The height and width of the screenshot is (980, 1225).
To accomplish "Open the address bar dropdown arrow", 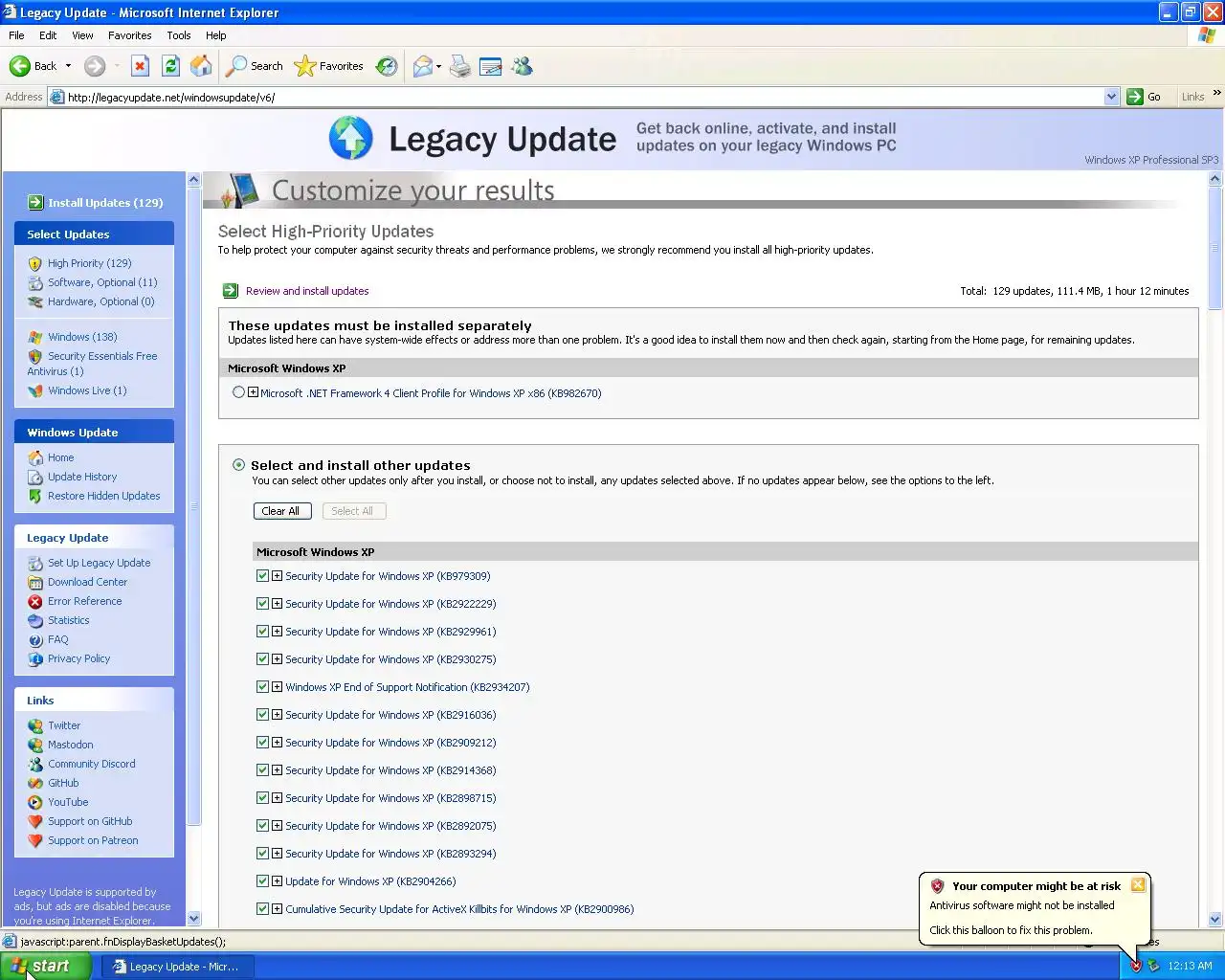I will point(1111,97).
